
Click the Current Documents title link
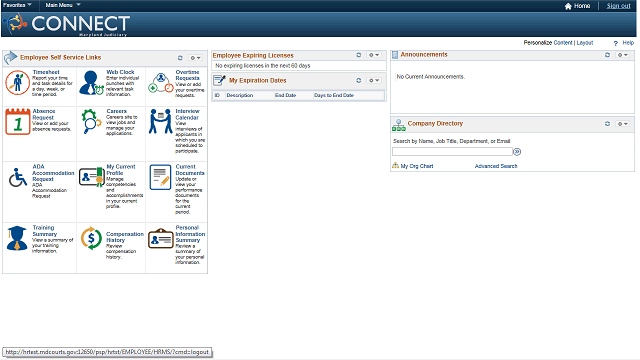(190, 170)
